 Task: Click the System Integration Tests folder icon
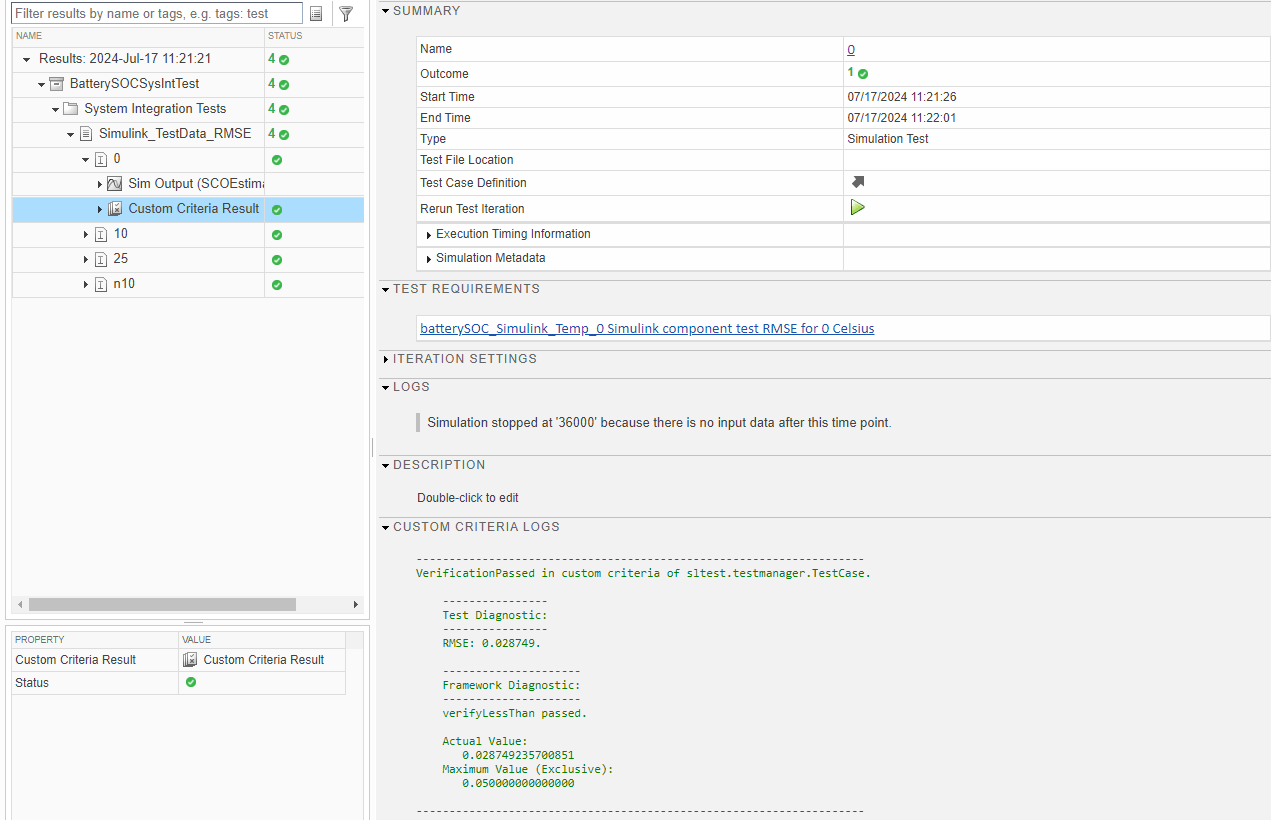click(x=71, y=109)
